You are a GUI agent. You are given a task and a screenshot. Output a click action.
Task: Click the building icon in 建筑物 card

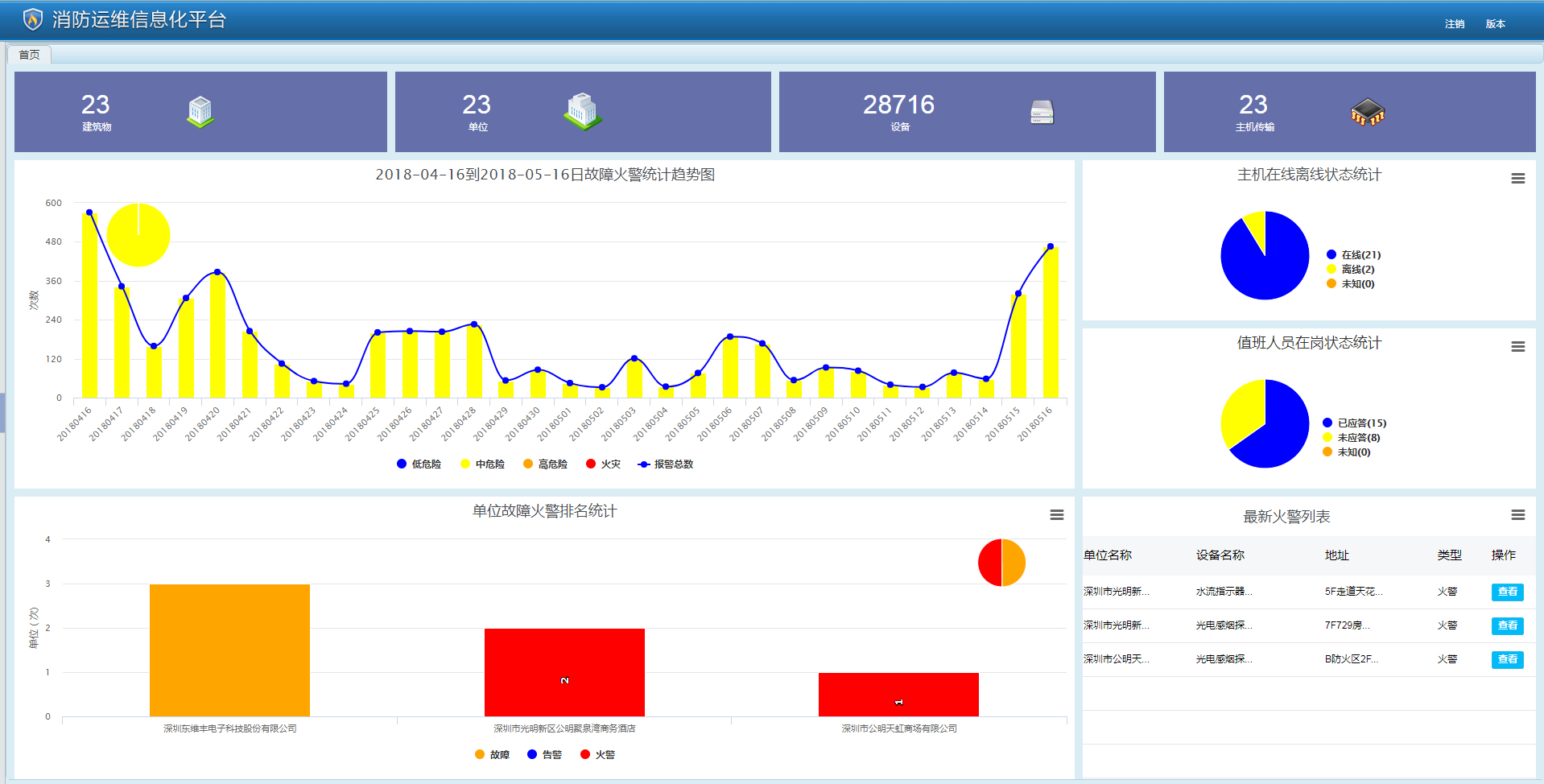point(200,112)
